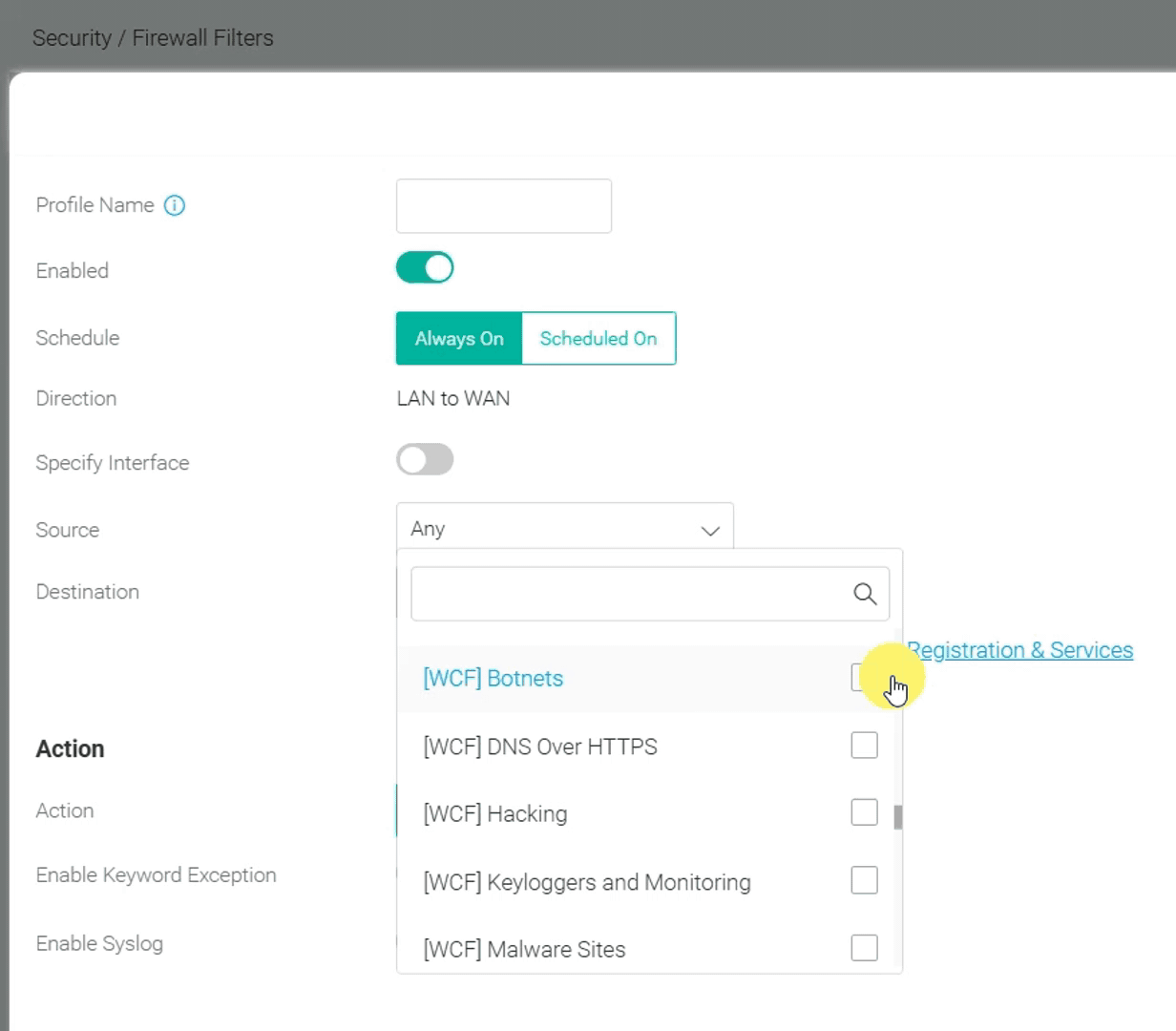
Task: Tick the [WCF] DNS Over HTTPS checkbox
Action: tap(864, 746)
